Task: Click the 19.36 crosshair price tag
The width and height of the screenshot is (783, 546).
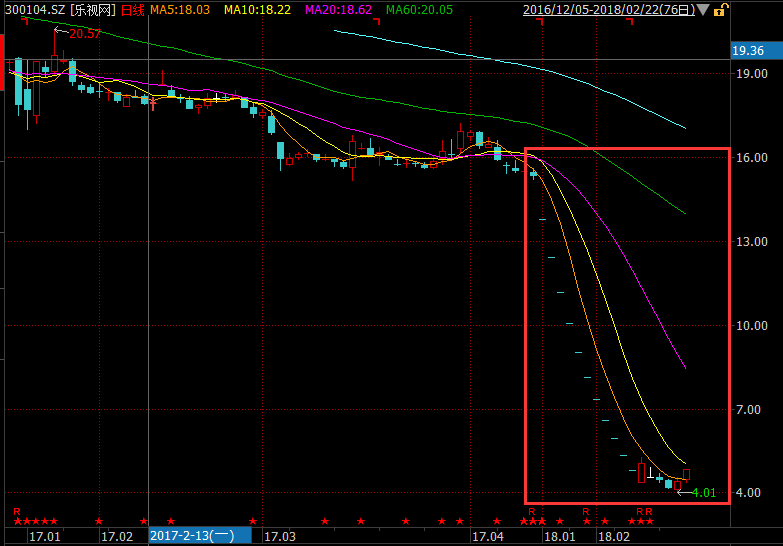Action: (756, 50)
